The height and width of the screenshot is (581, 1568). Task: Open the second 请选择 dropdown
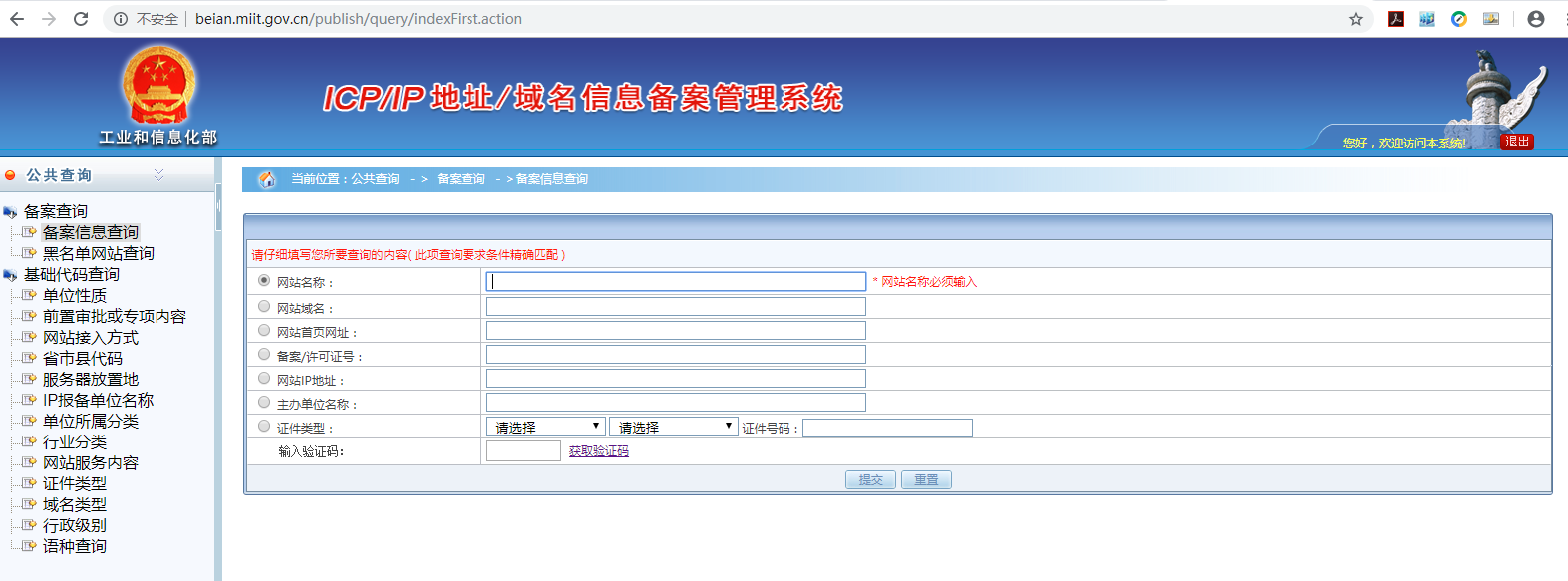tap(673, 427)
